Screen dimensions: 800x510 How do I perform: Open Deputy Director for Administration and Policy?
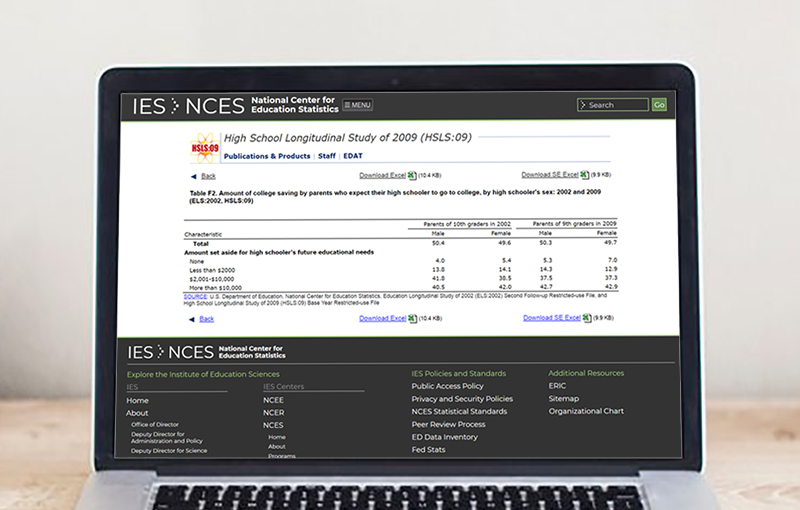167,438
